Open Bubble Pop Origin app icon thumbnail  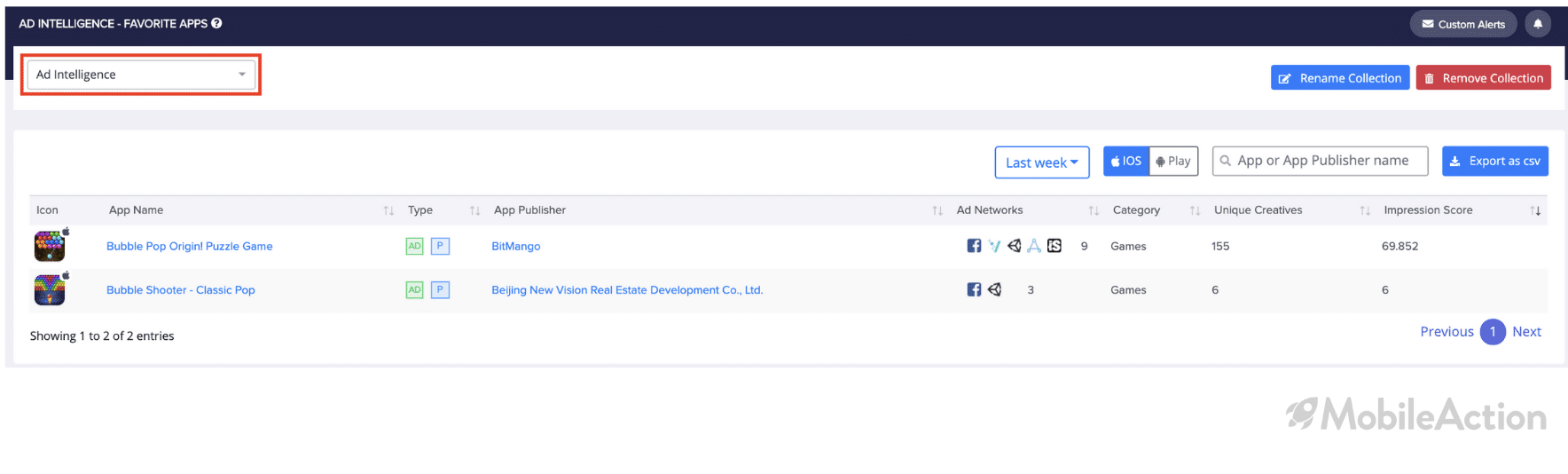coord(50,246)
